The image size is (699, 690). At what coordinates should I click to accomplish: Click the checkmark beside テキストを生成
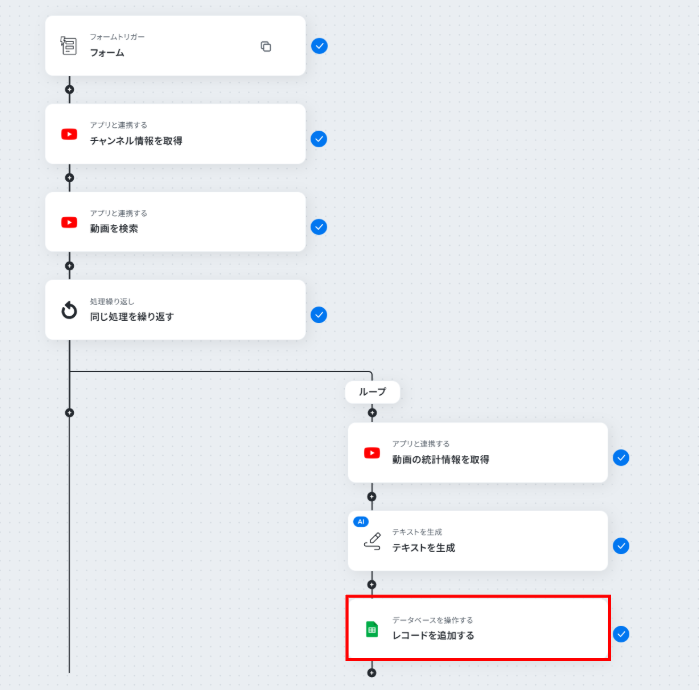pos(621,546)
